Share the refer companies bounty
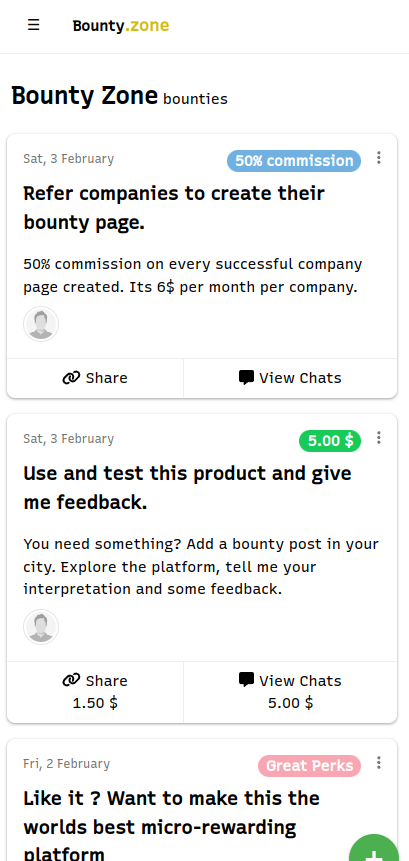This screenshot has height=861, width=409. tap(95, 378)
